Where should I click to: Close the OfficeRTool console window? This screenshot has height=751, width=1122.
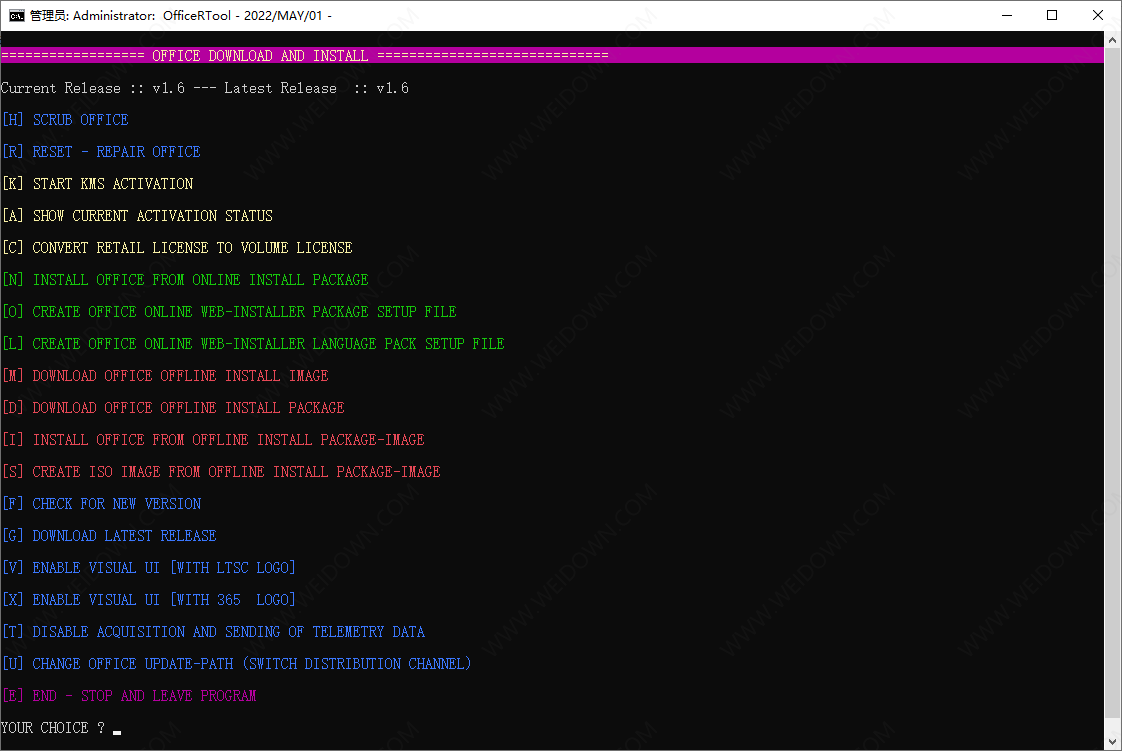point(1098,15)
